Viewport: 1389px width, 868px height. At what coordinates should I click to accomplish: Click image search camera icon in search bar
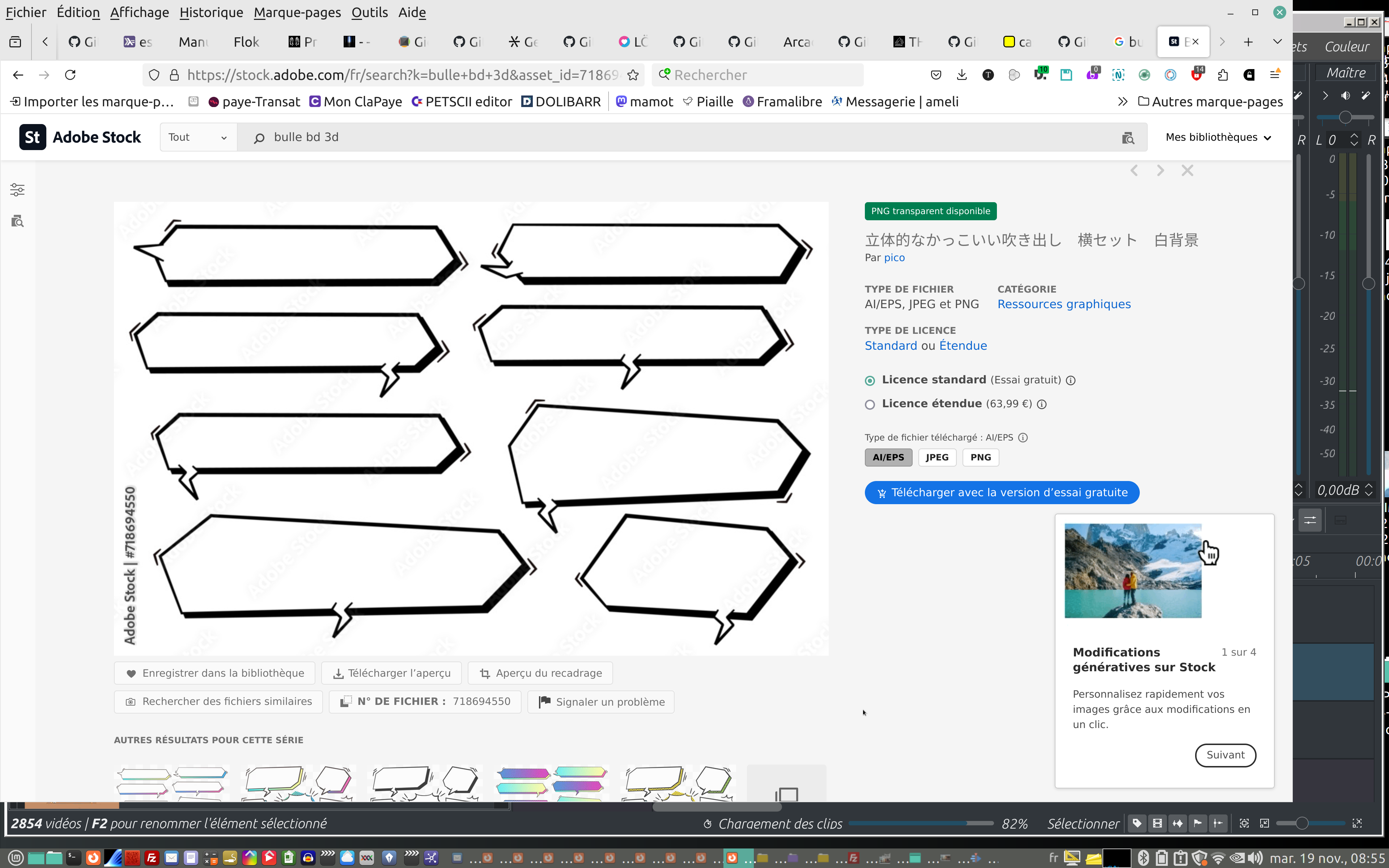click(x=1128, y=138)
